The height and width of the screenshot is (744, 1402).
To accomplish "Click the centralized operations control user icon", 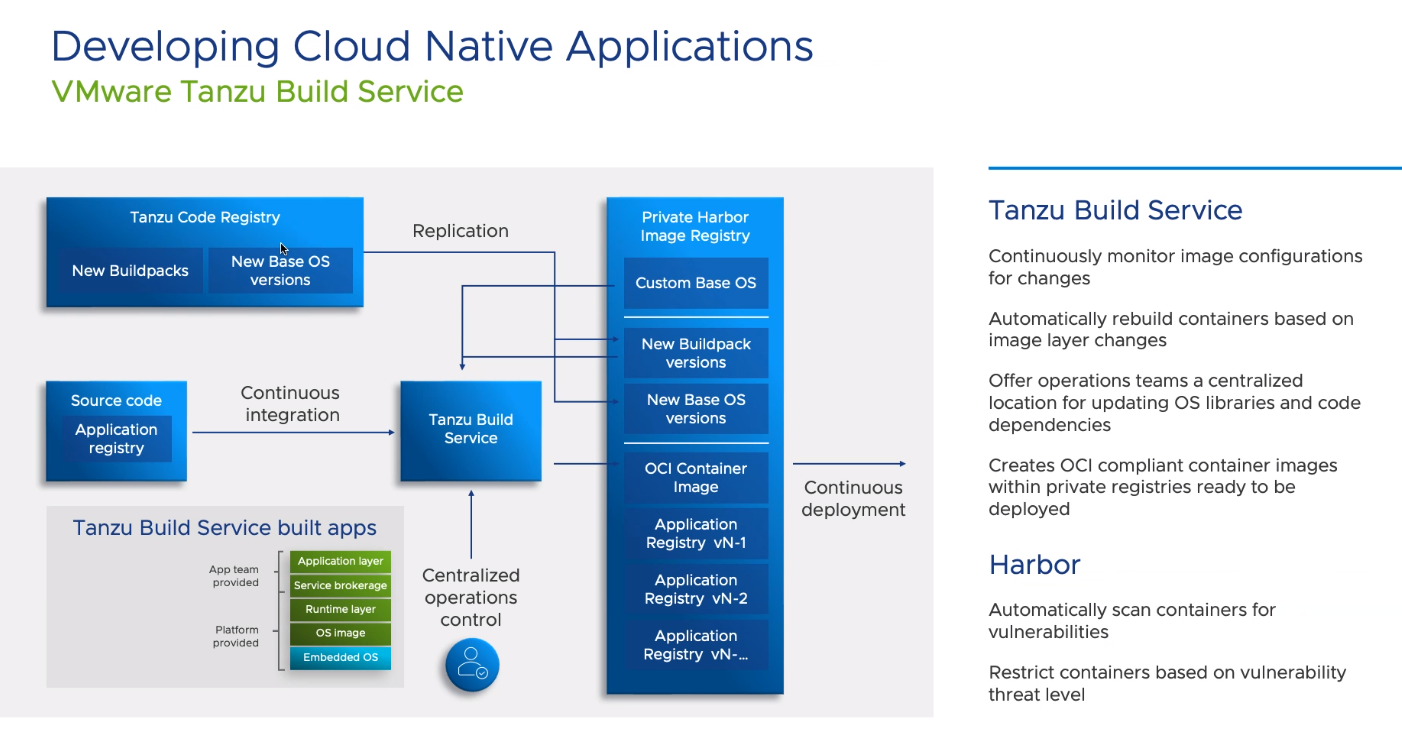I will coord(471,666).
